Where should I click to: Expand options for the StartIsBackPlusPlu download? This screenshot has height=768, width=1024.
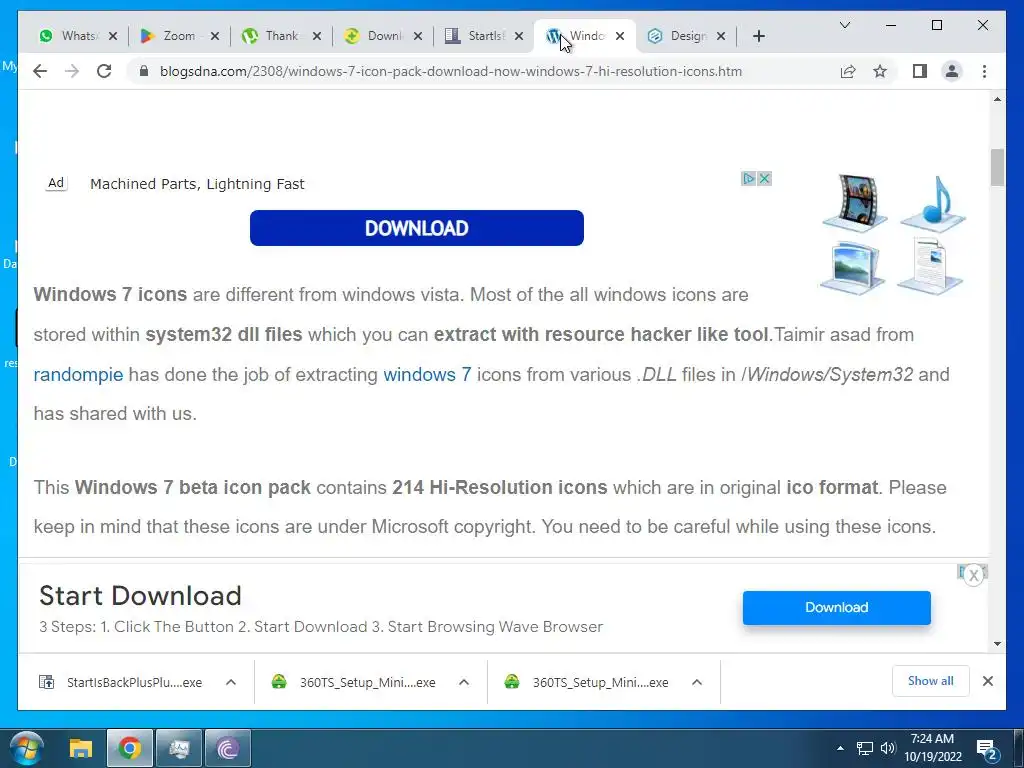[x=231, y=682]
